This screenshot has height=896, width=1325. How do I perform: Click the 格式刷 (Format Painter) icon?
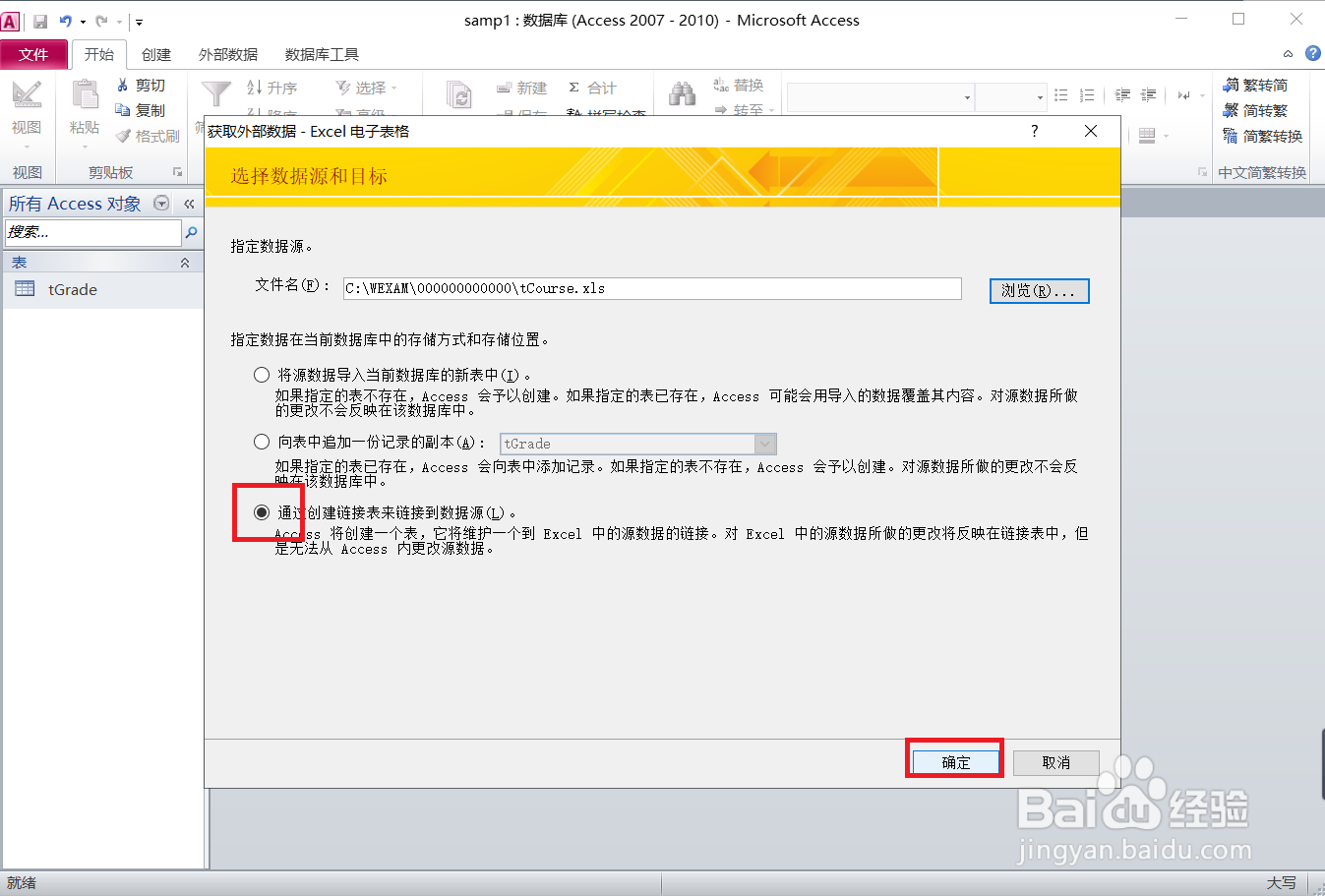pos(123,136)
